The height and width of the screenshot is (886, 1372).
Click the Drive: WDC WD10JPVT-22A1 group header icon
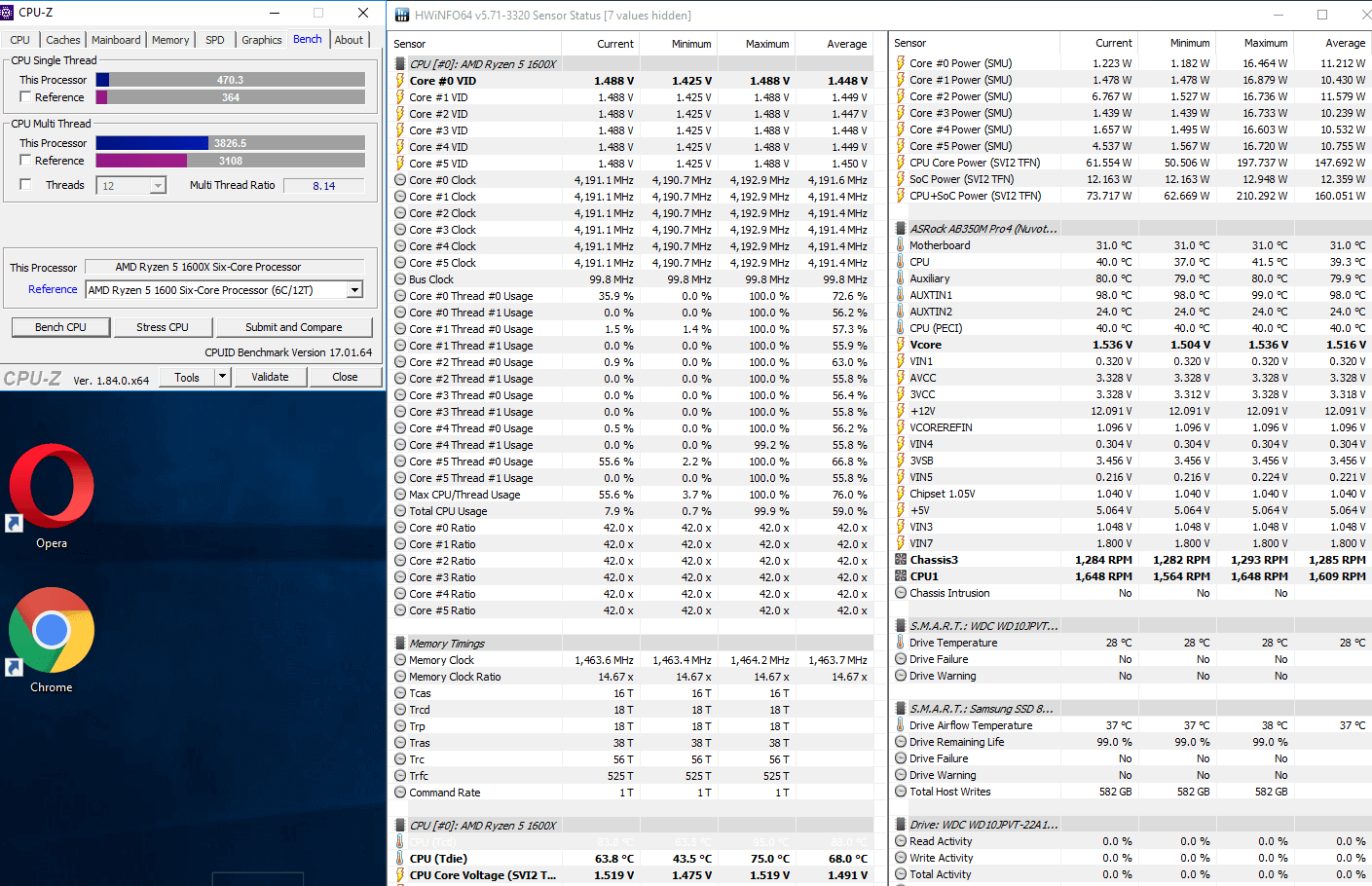pos(901,825)
